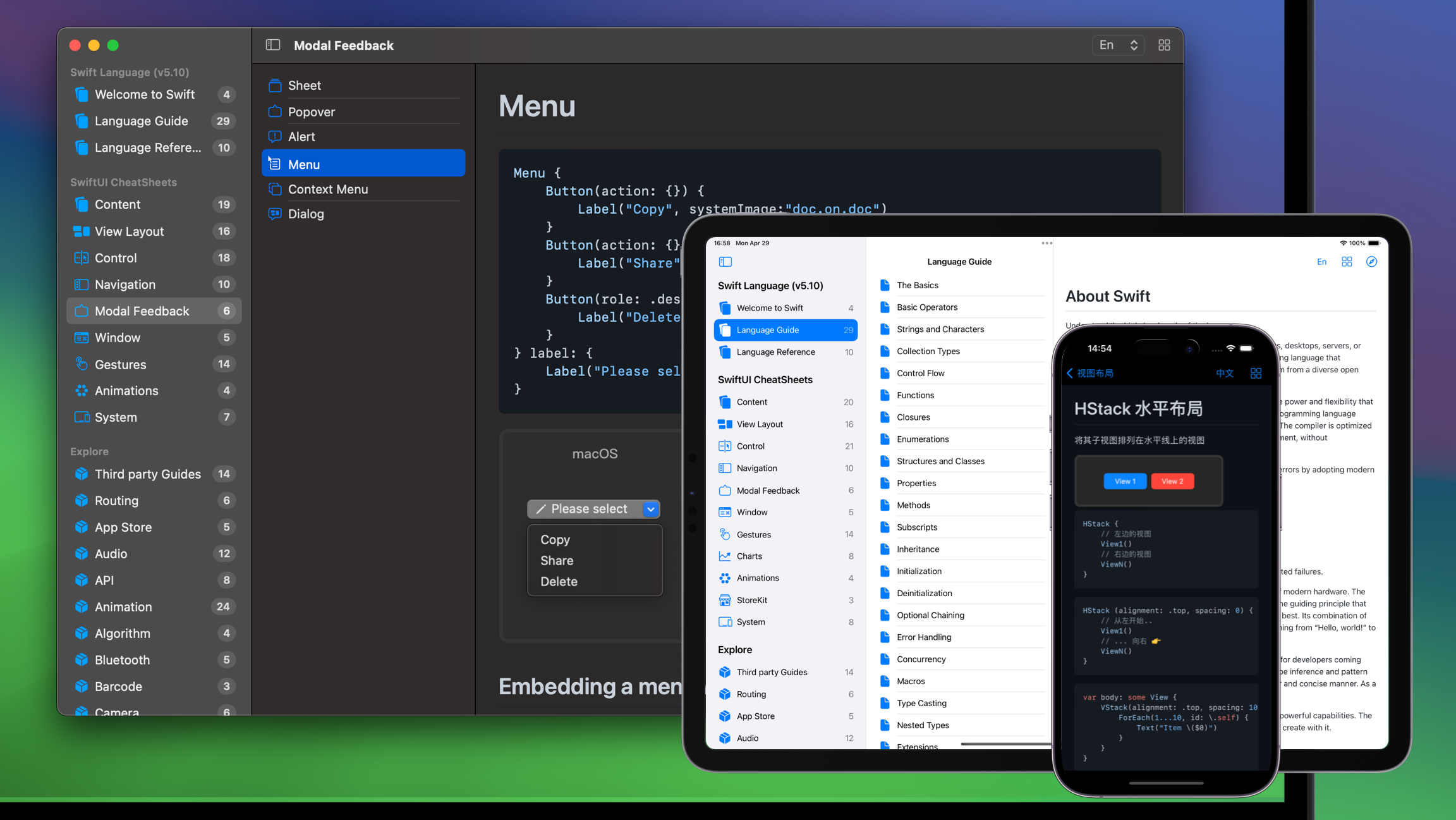Toggle the sidebar icon on the iPad
Viewport: 1456px width, 820px height.
coord(725,262)
